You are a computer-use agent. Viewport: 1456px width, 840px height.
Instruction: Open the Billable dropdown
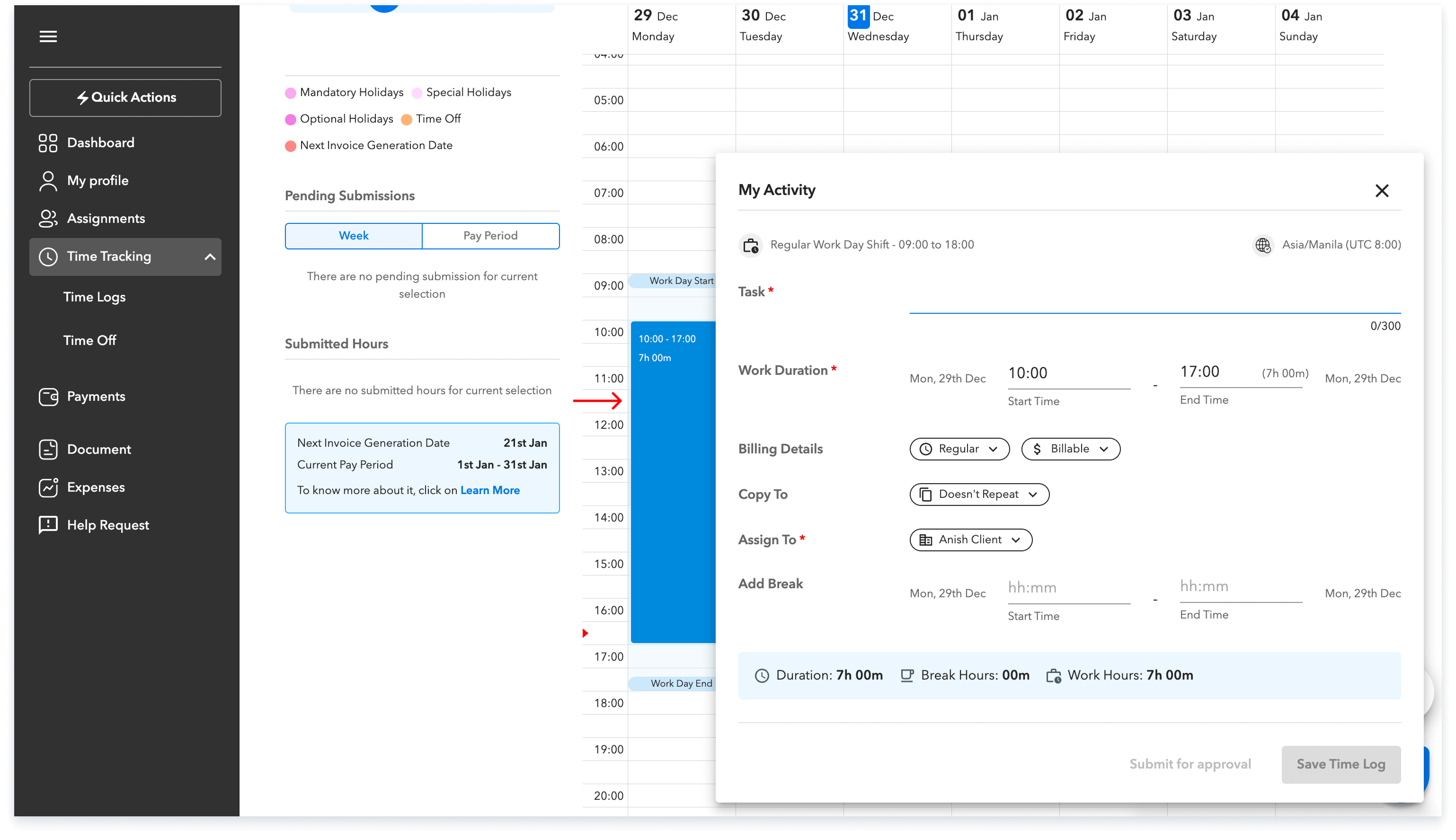tap(1071, 449)
